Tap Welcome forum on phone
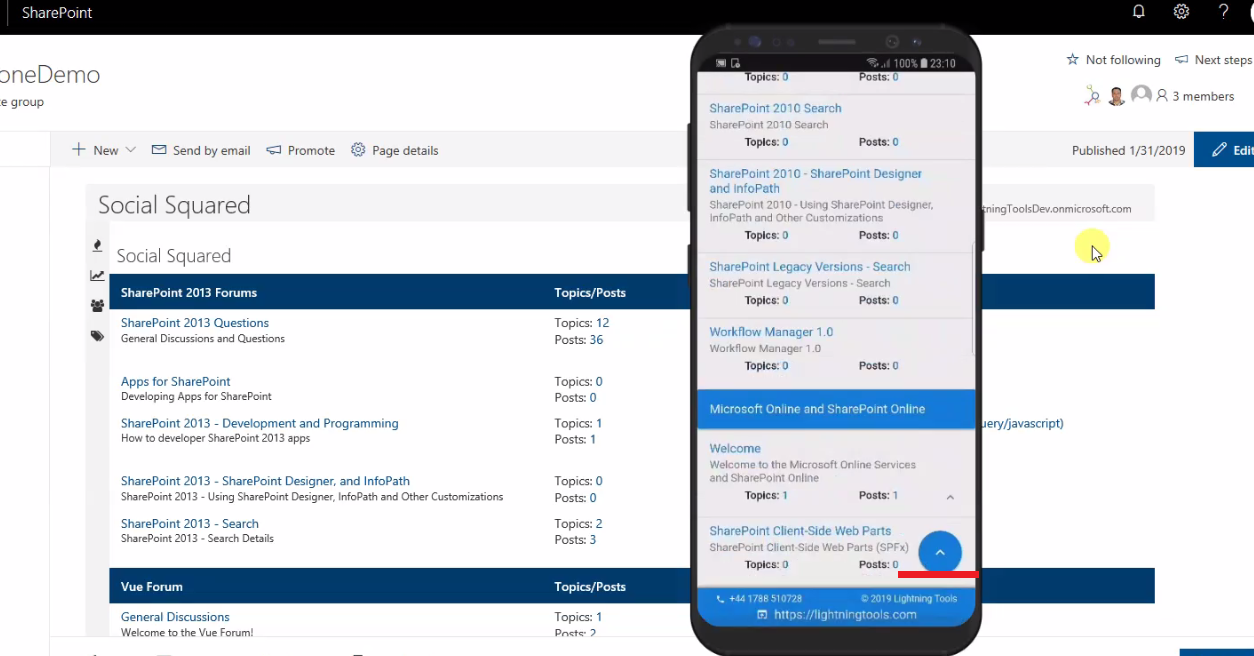Image resolution: width=1254 pixels, height=656 pixels. (735, 449)
